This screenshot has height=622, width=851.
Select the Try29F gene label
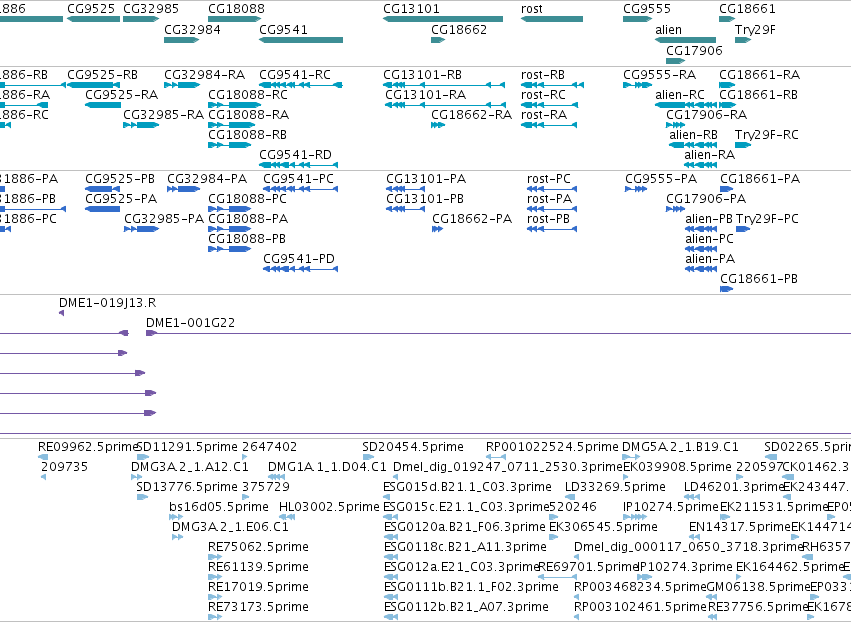pyautogui.click(x=755, y=29)
